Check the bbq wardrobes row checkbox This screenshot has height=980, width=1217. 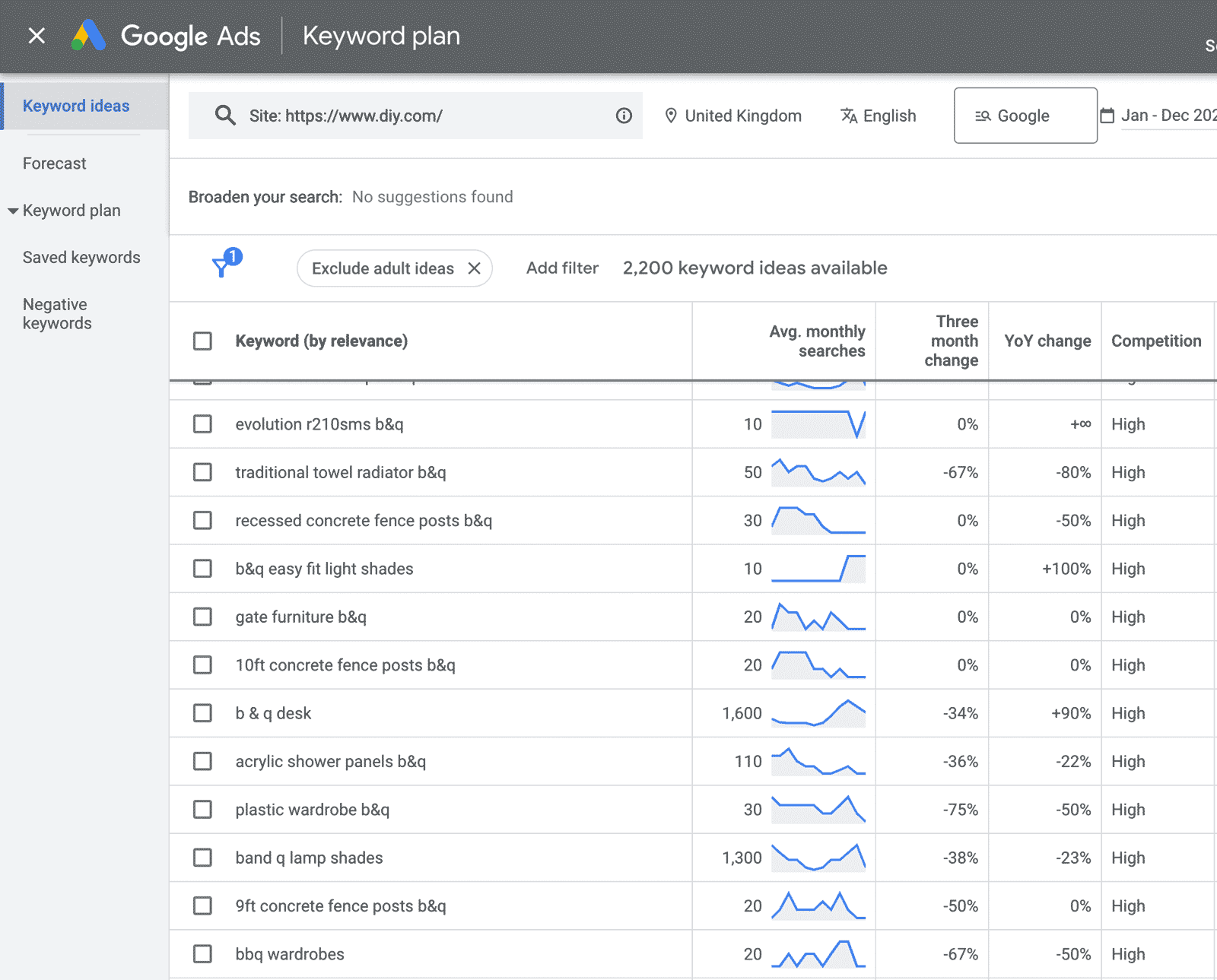(x=202, y=953)
